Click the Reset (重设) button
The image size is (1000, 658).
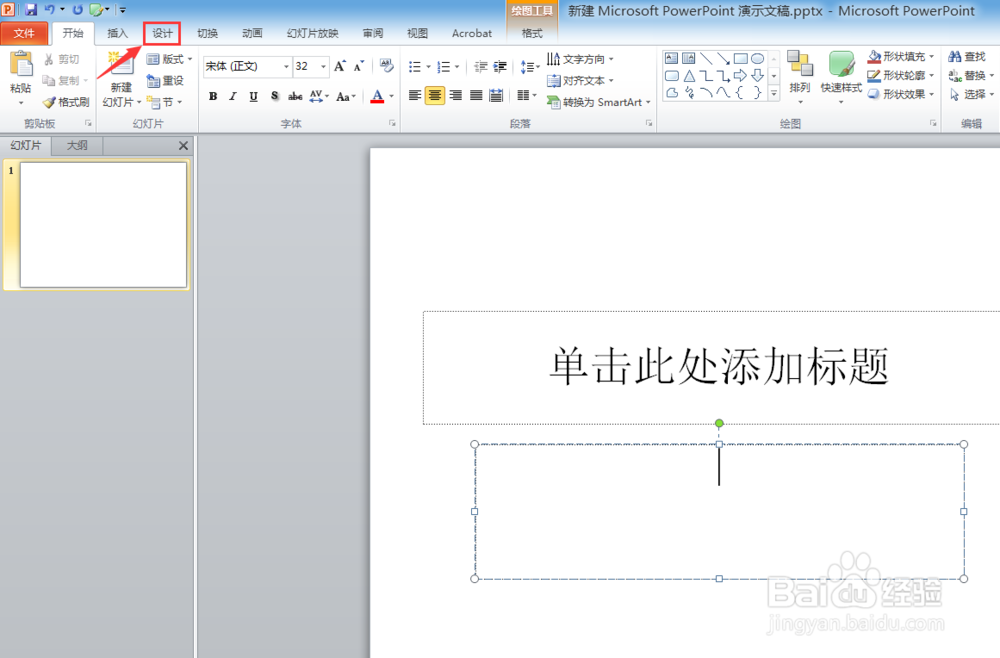coord(165,81)
